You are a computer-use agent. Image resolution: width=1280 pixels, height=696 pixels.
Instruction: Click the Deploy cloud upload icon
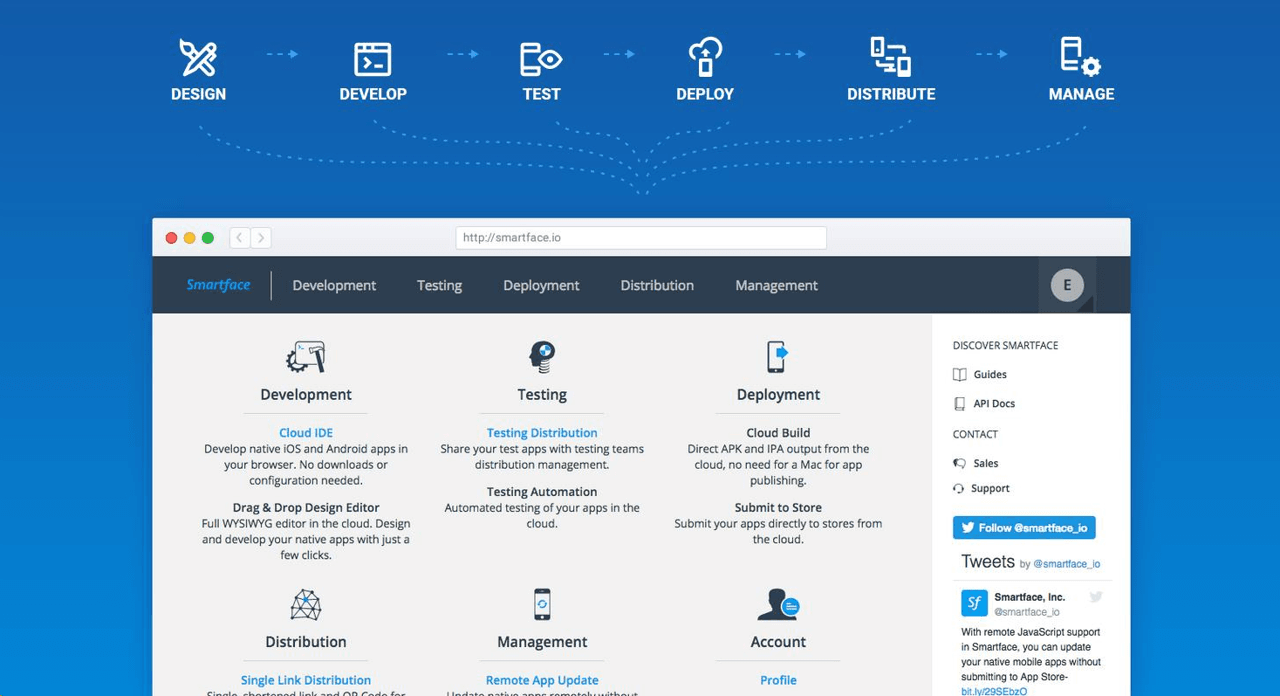(705, 57)
